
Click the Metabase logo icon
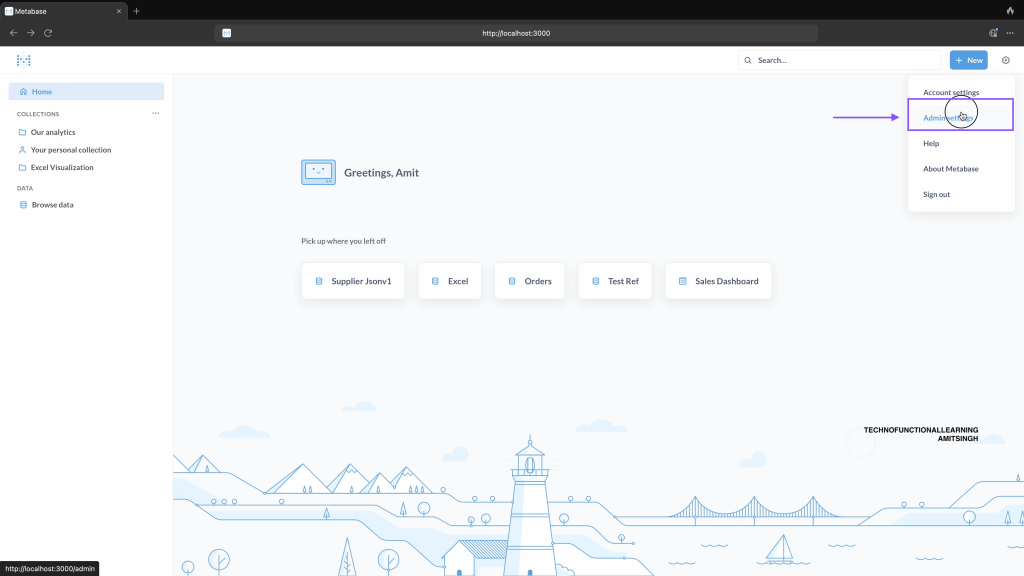click(24, 61)
